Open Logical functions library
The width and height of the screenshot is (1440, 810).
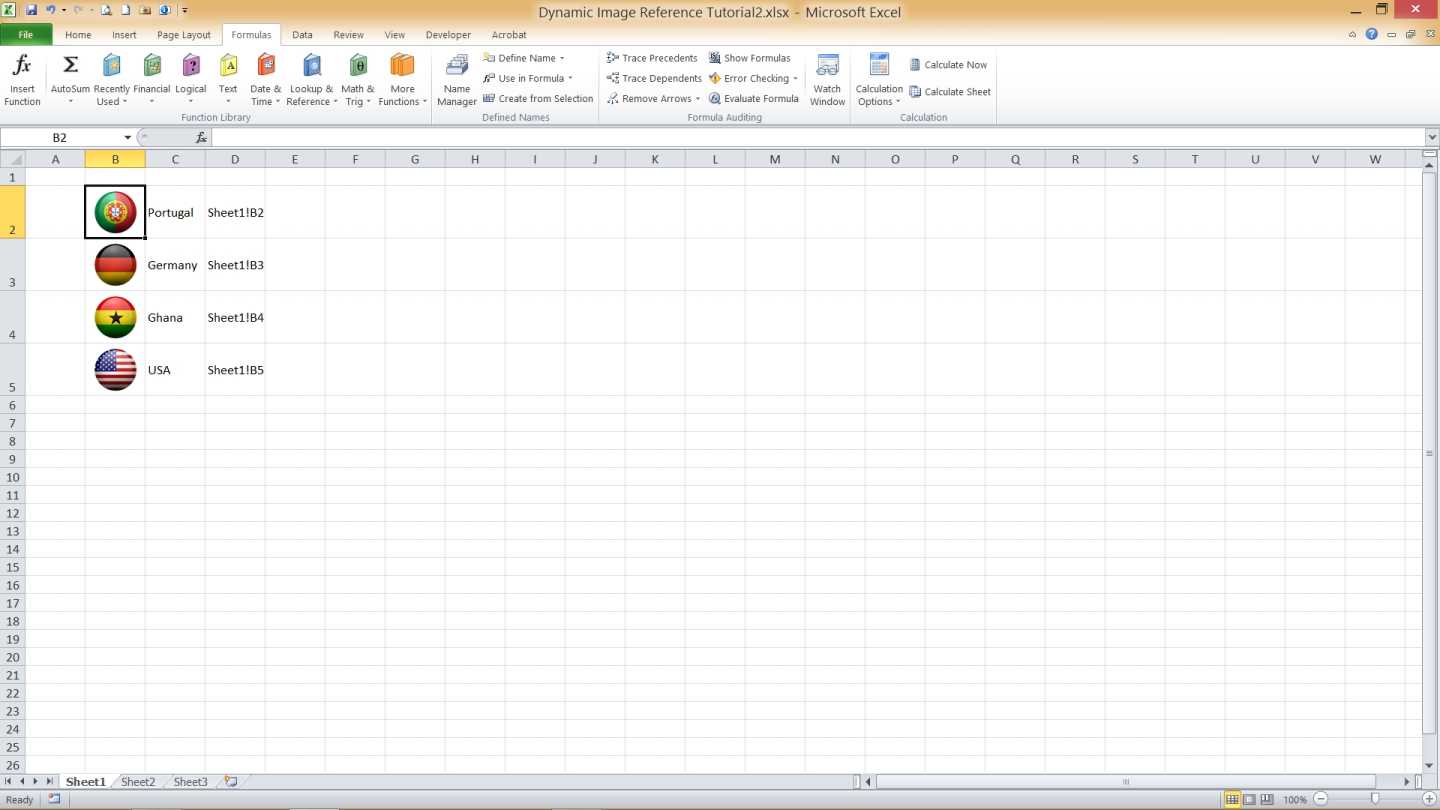click(x=191, y=81)
